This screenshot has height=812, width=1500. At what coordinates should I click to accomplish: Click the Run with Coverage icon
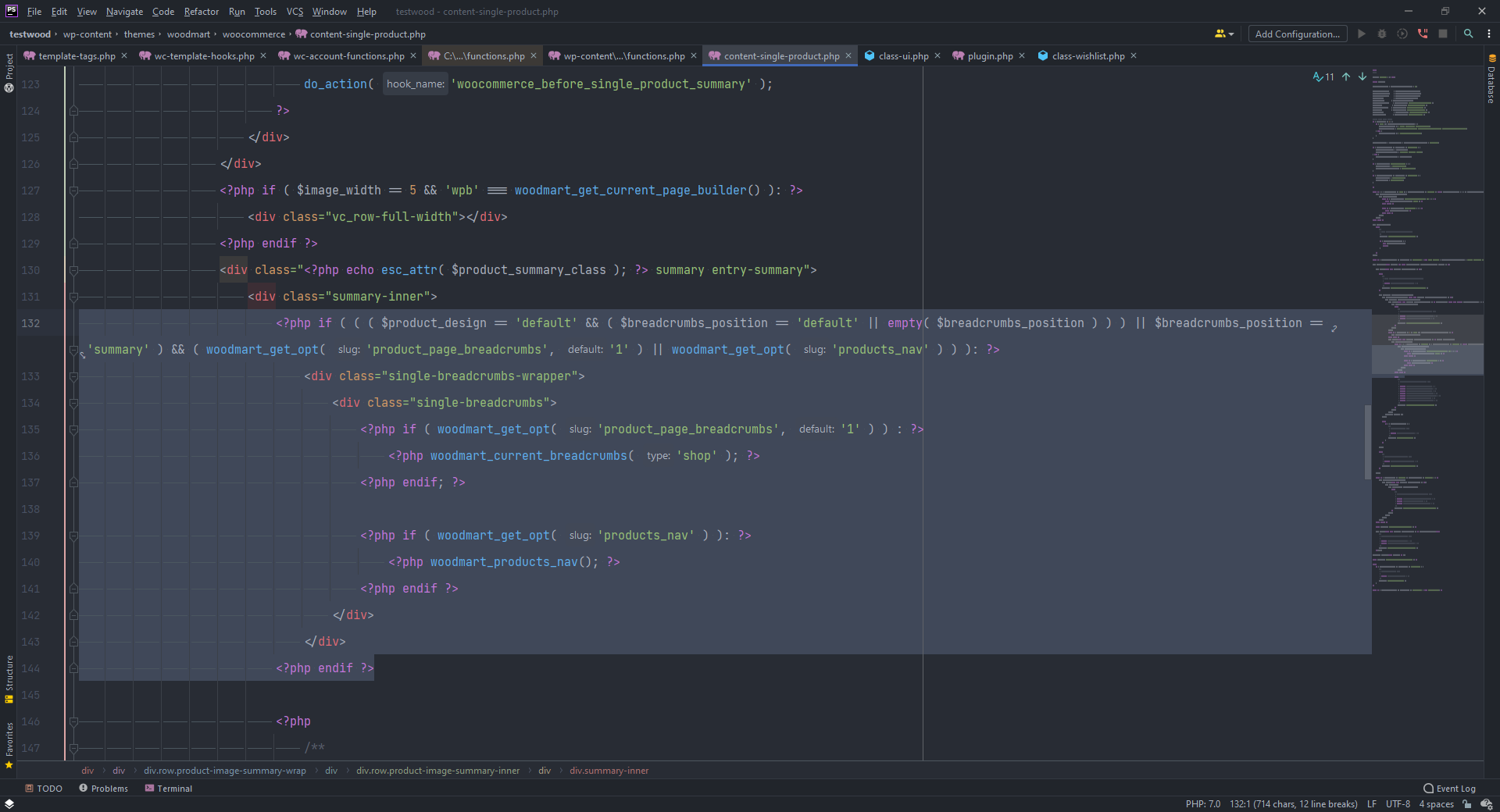click(1402, 34)
